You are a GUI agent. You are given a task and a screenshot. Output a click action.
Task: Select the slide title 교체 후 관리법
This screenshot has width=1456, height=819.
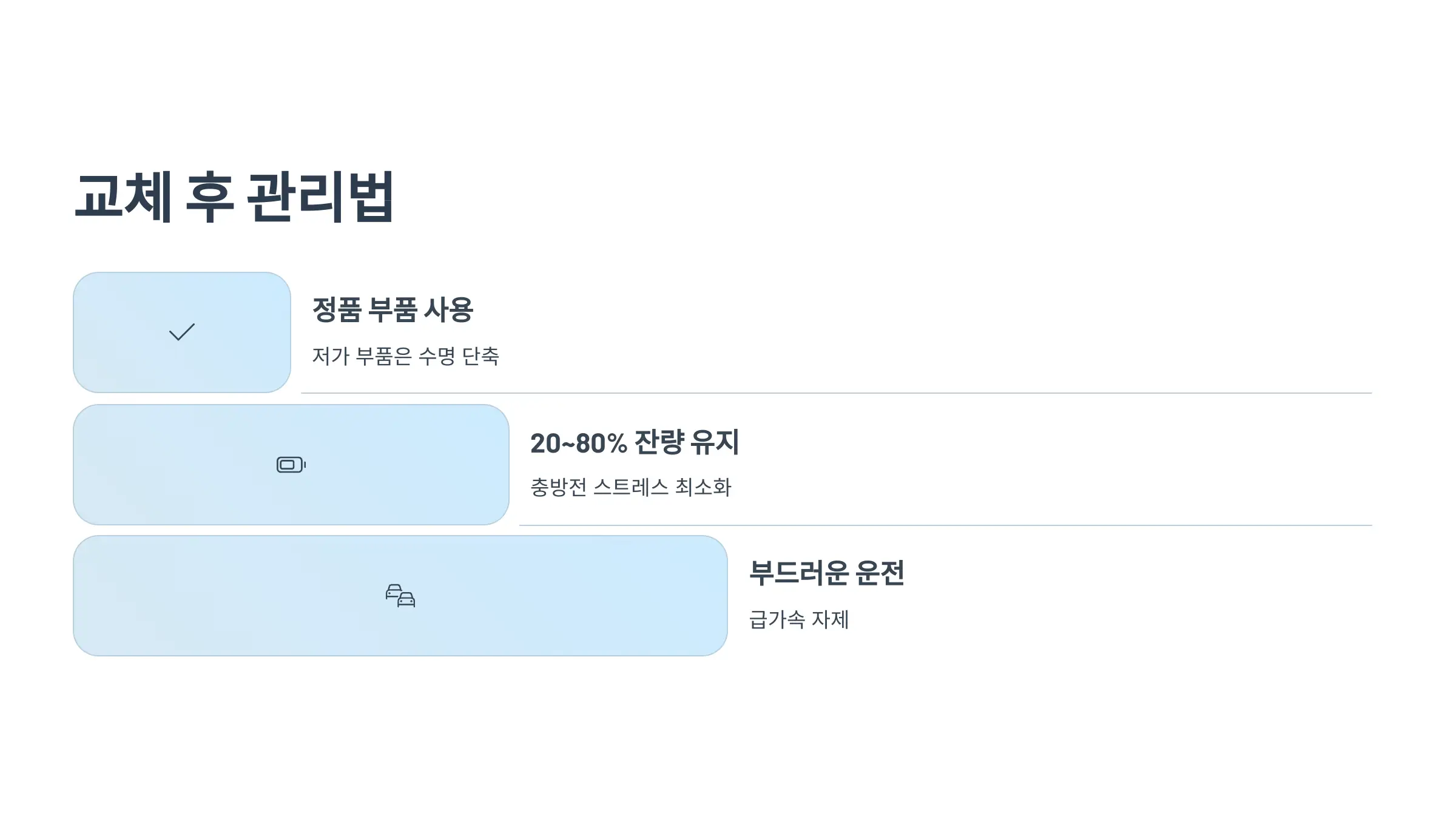(x=234, y=197)
